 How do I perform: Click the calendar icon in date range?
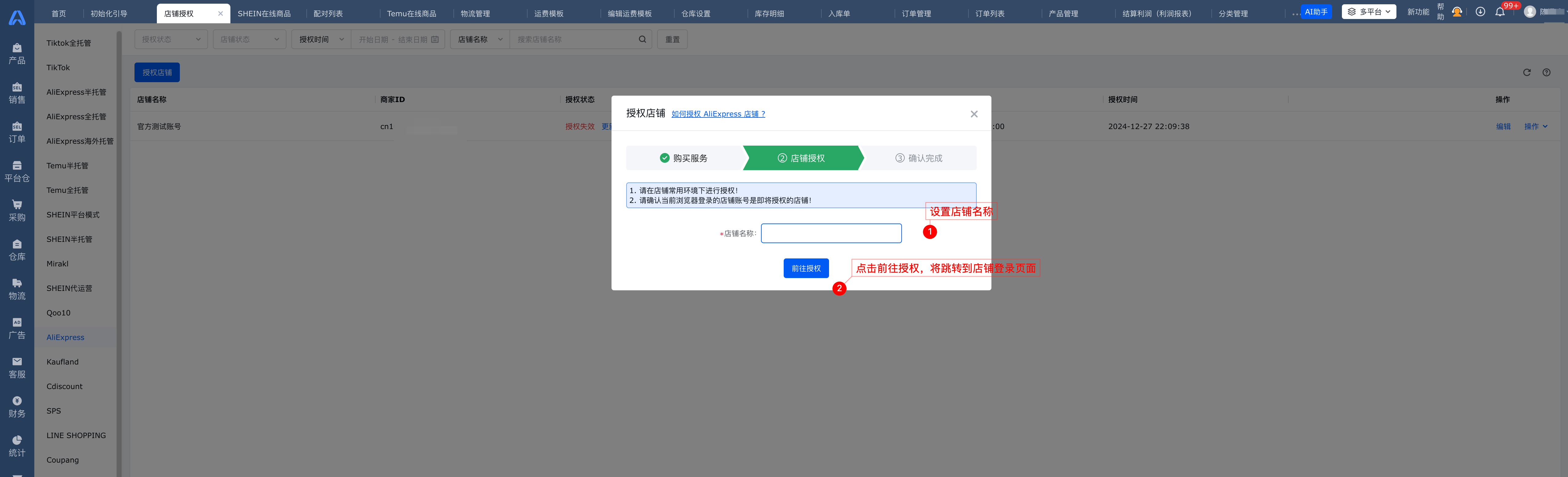435,40
